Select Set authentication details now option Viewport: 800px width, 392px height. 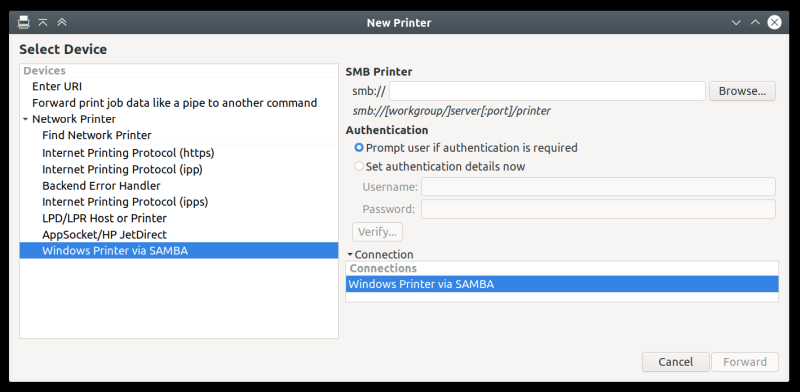pyautogui.click(x=440, y=166)
